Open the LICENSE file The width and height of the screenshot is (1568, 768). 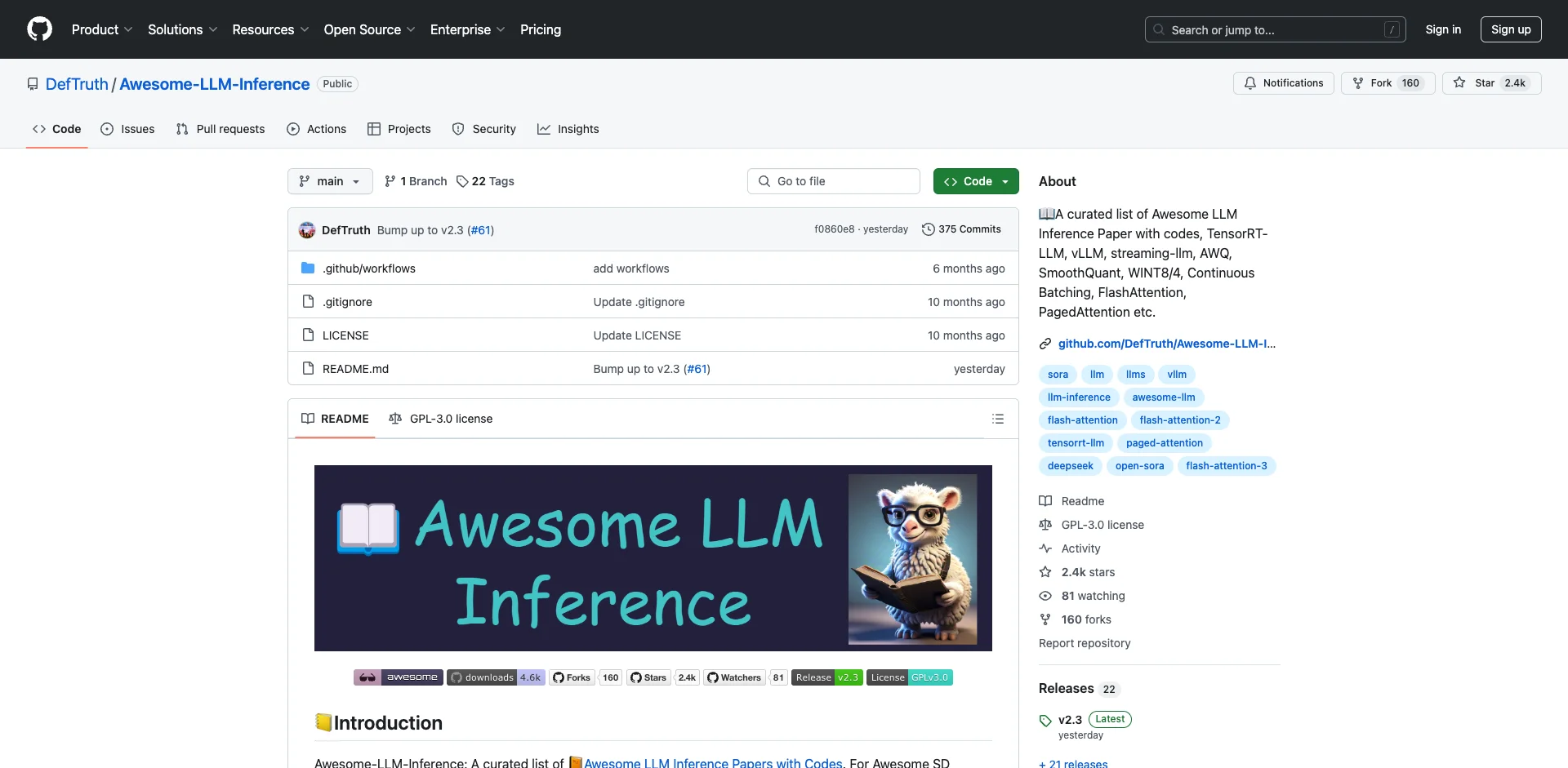pos(345,335)
